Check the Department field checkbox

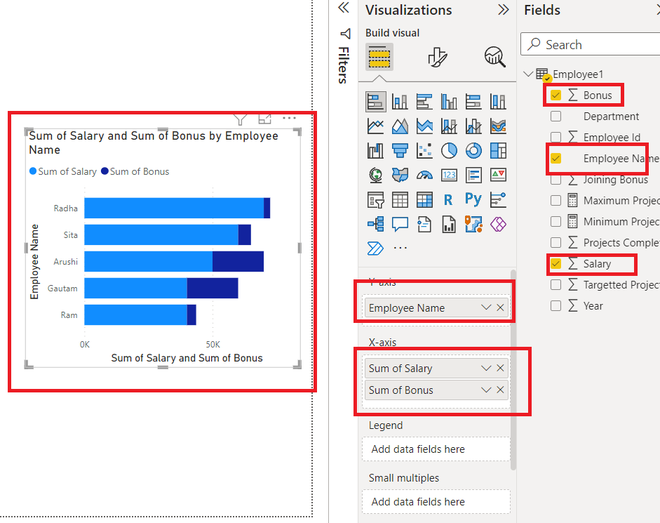(x=556, y=116)
